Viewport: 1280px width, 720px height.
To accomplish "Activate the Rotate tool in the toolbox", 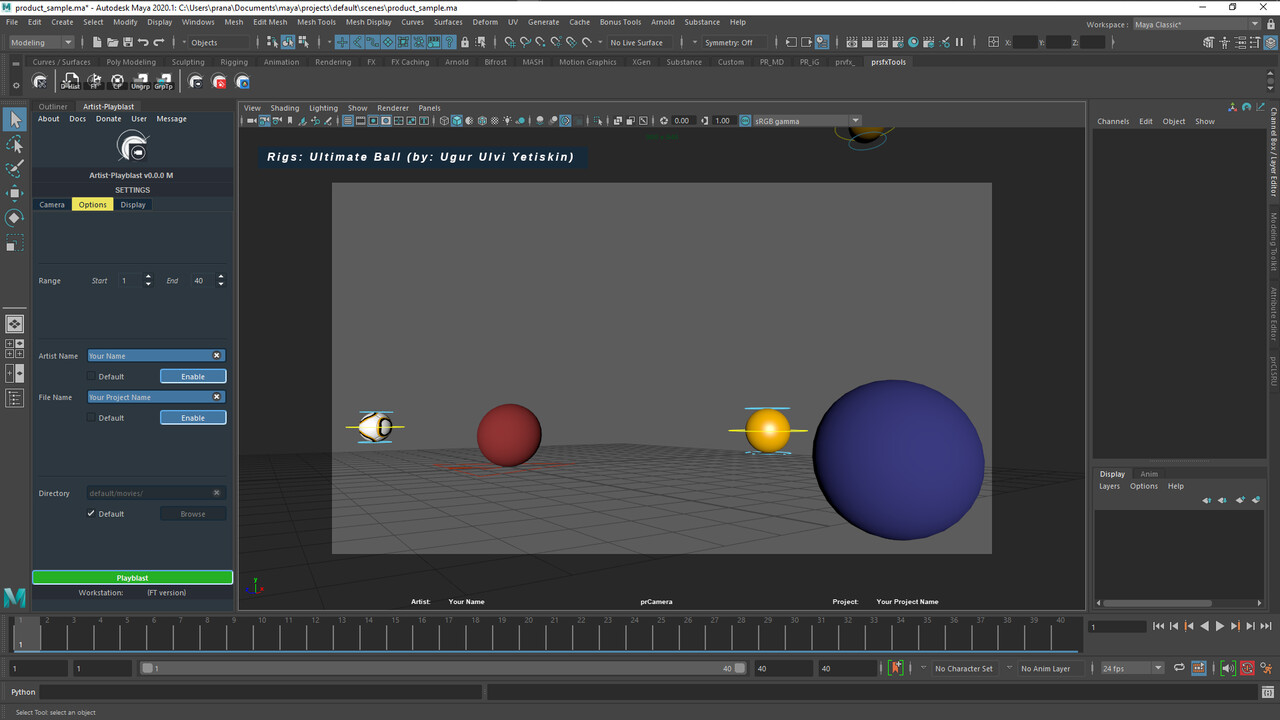I will click(14, 217).
